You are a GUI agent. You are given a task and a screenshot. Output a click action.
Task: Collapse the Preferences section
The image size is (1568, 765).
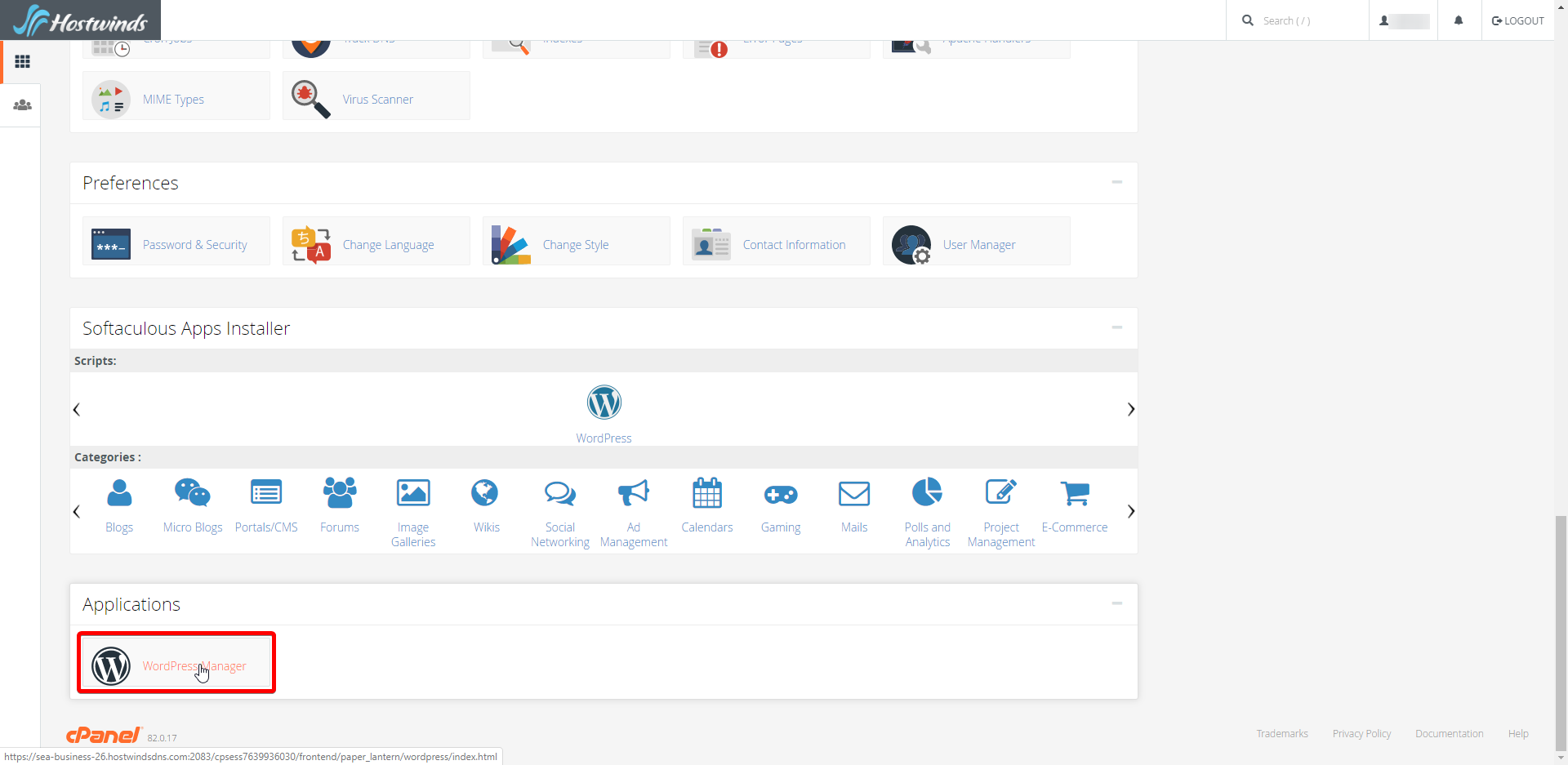click(1116, 182)
